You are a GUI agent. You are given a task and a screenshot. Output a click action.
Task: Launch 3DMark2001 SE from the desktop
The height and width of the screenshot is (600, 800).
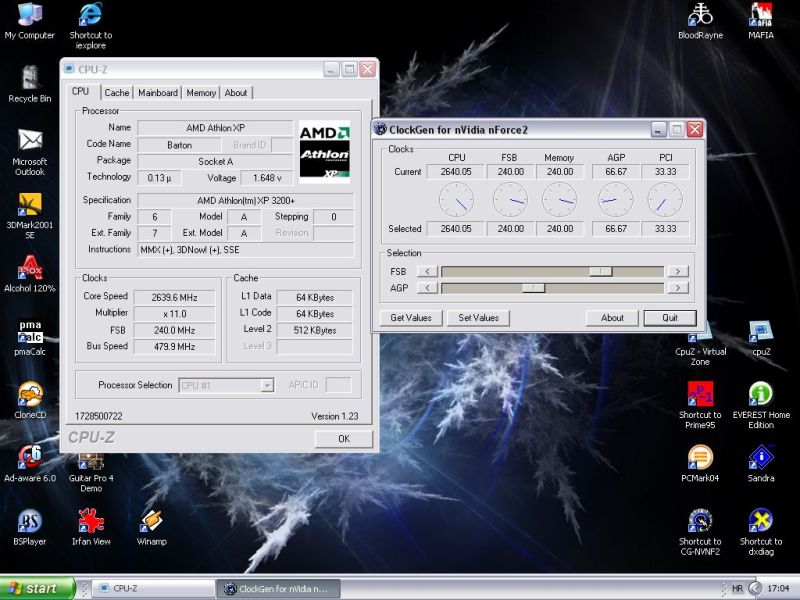click(x=30, y=205)
